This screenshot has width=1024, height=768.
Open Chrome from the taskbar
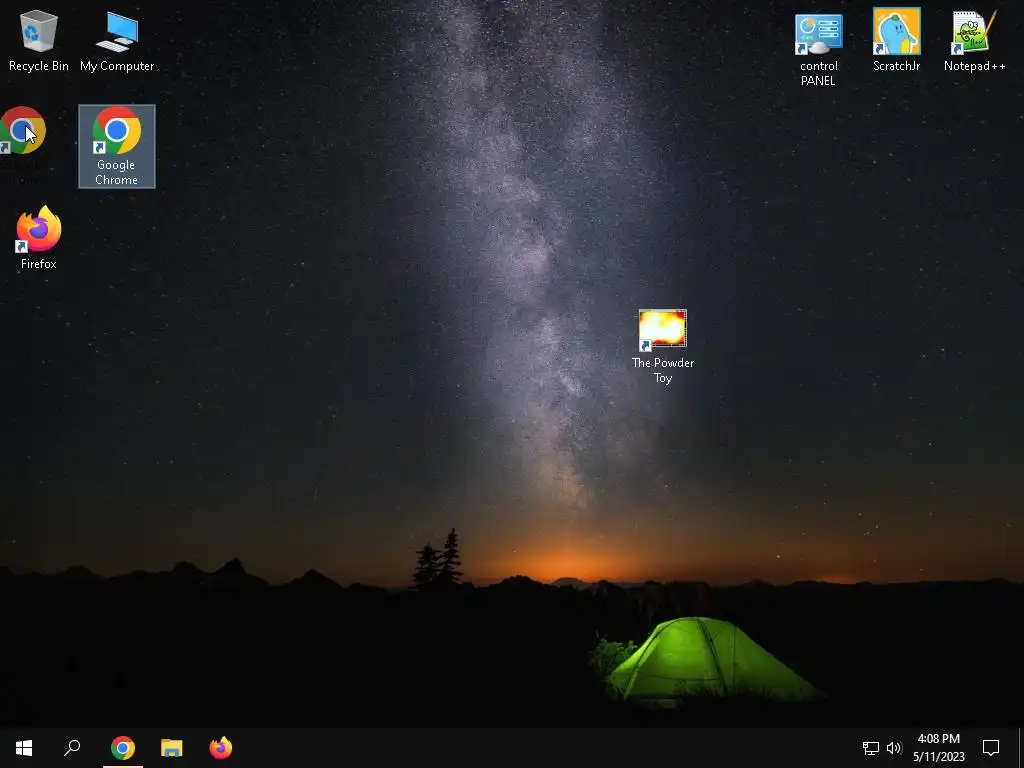[x=123, y=748]
